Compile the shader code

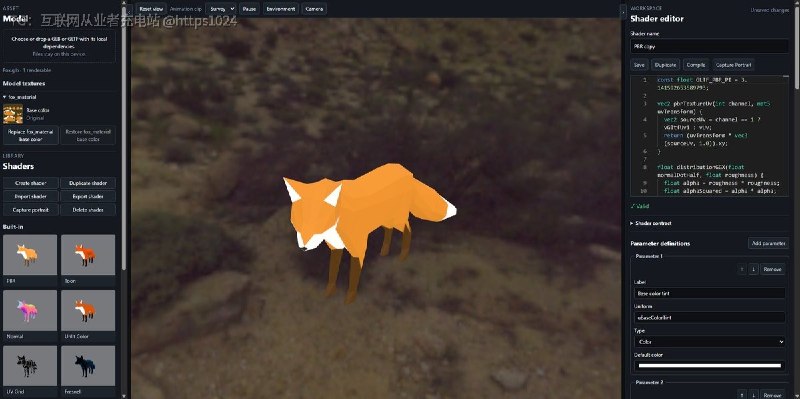[696, 65]
